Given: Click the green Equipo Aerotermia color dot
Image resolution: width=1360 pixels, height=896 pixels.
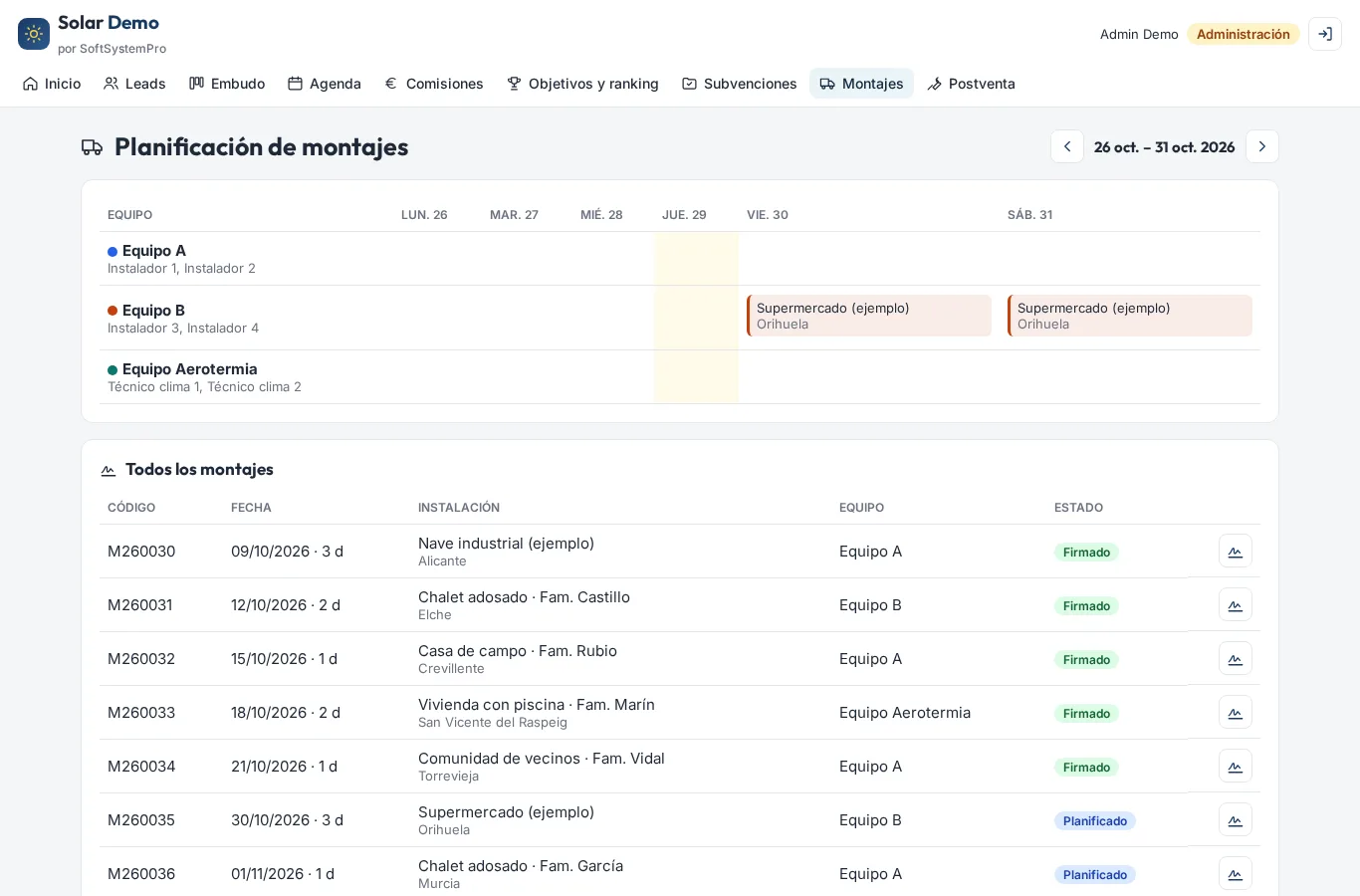Looking at the screenshot, I should point(113,370).
